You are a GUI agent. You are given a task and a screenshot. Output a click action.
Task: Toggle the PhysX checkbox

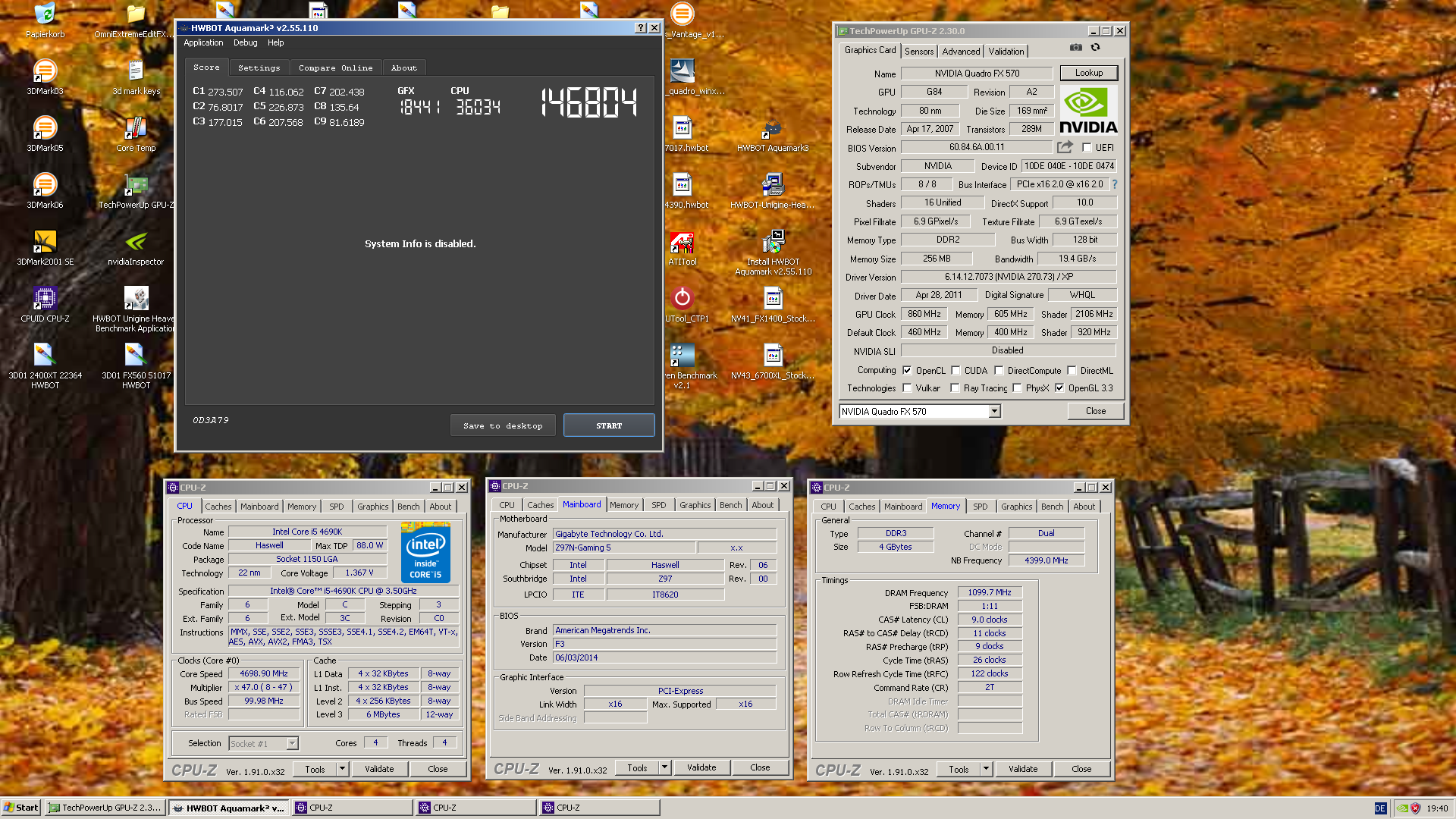tap(1017, 388)
